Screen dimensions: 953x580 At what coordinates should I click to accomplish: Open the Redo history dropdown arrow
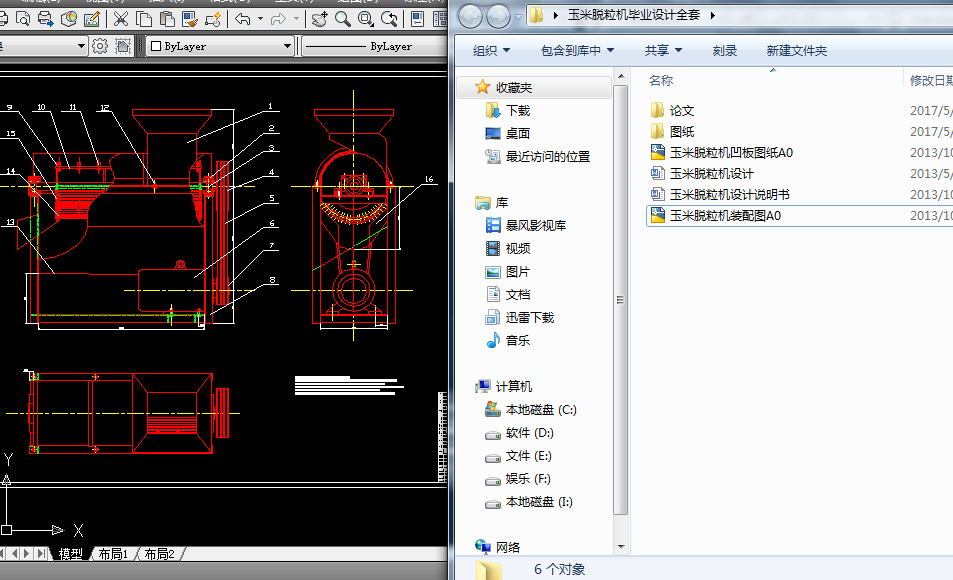tap(296, 19)
